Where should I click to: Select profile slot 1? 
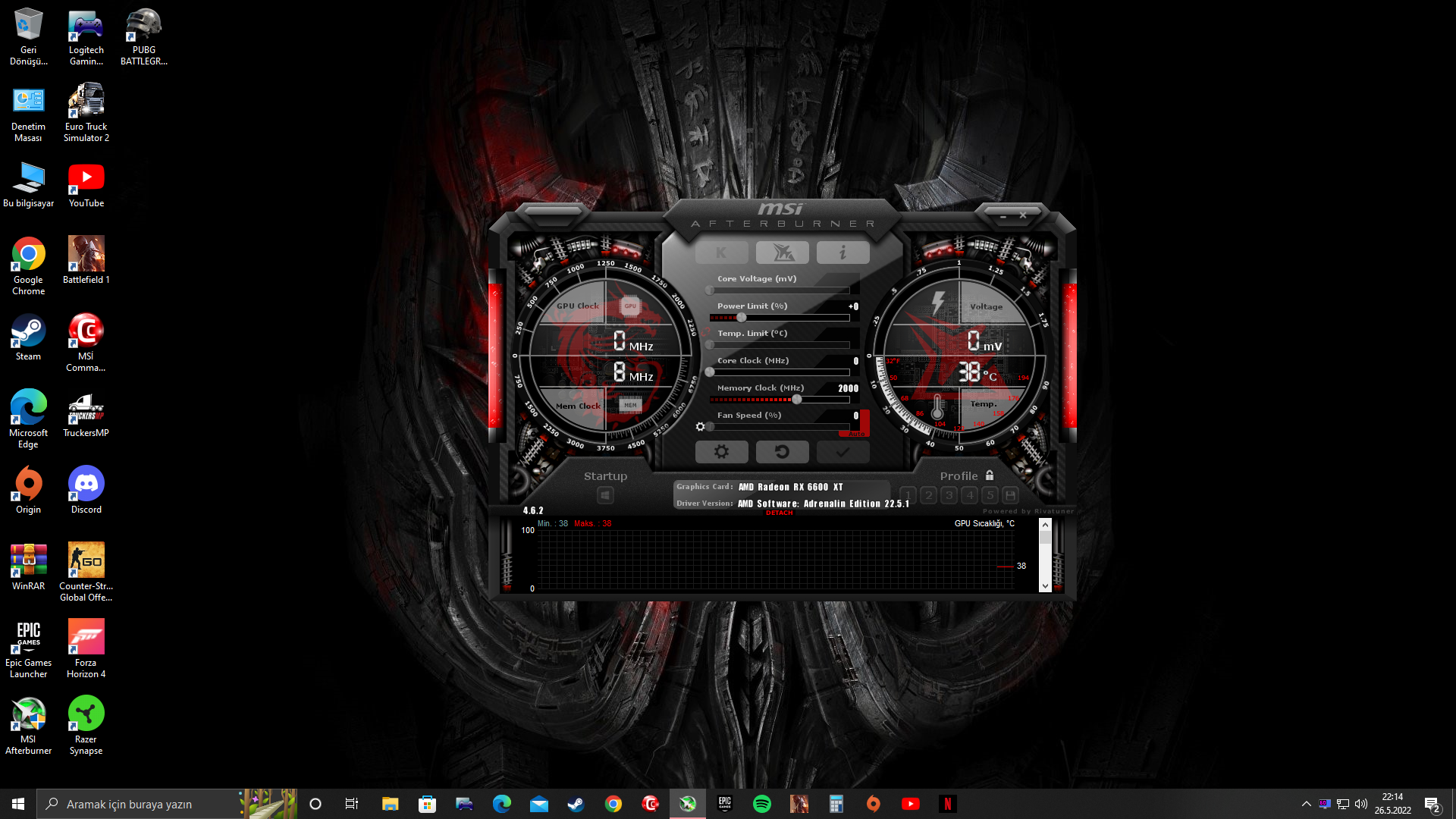tap(908, 495)
